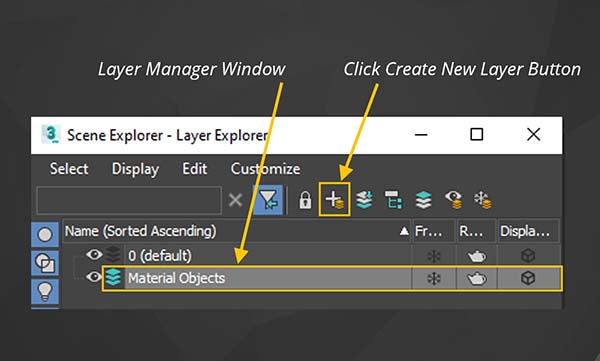Toggle the display shapes filter button
This screenshot has width=600, height=361.
(x=45, y=263)
